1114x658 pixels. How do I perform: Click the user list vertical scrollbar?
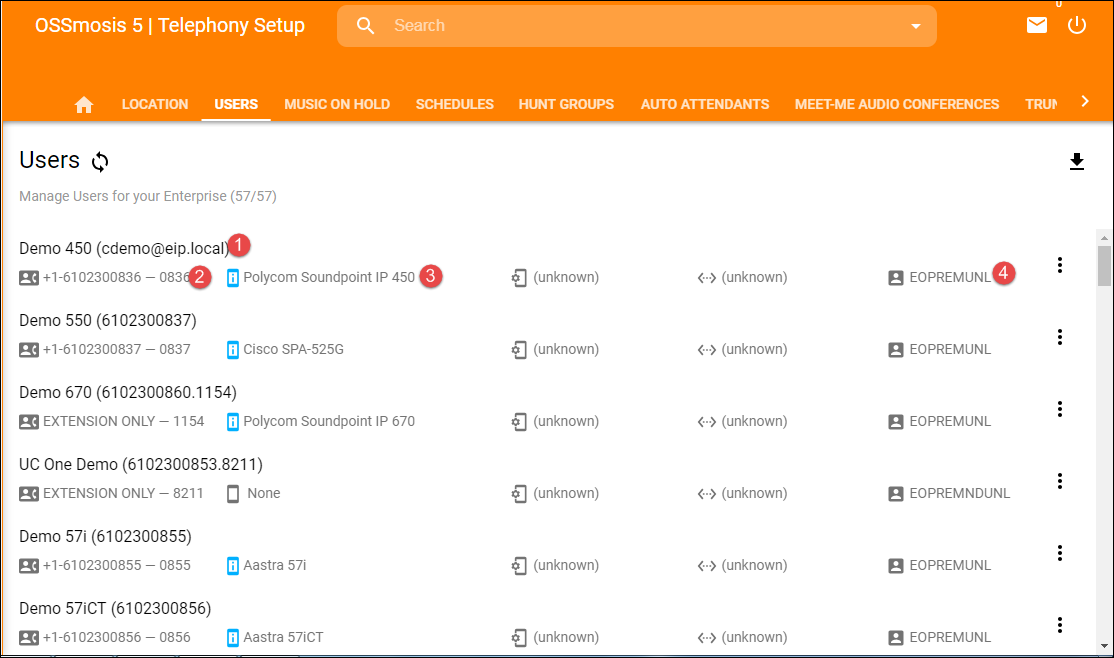point(1104,266)
